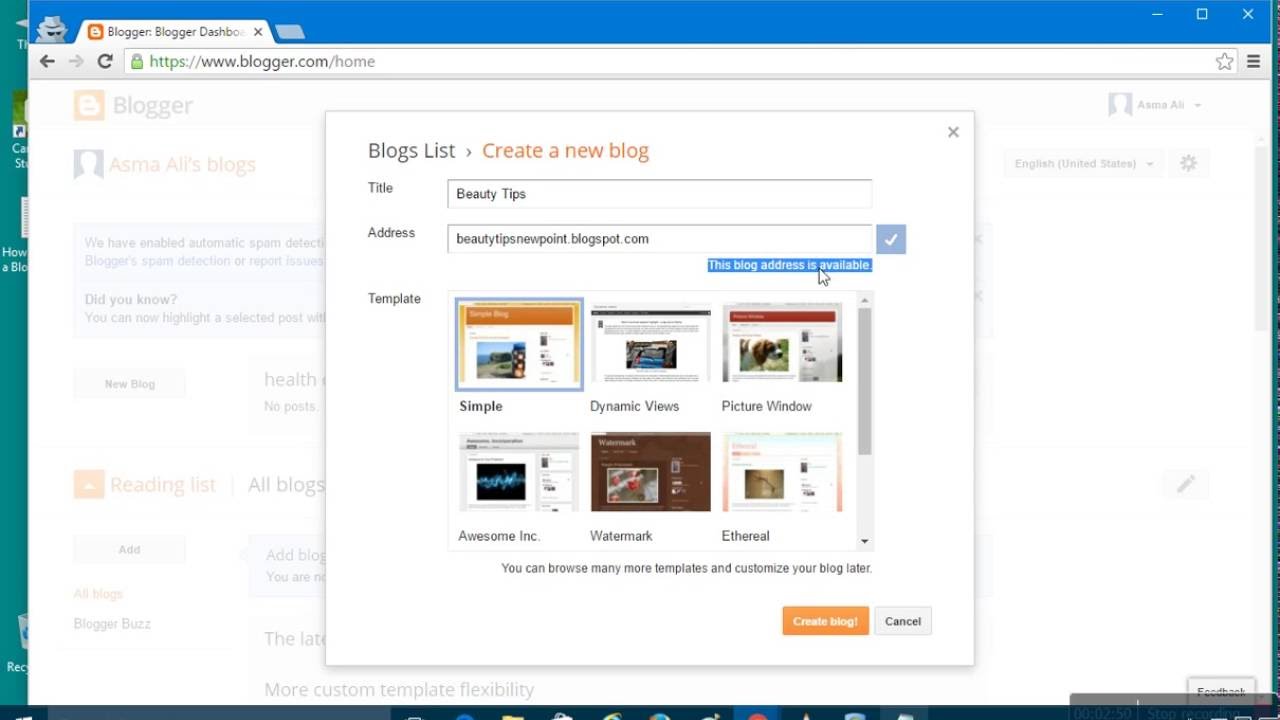This screenshot has height=720, width=1280.
Task: Select the Awesome Inc. template thumbnail
Action: point(518,472)
